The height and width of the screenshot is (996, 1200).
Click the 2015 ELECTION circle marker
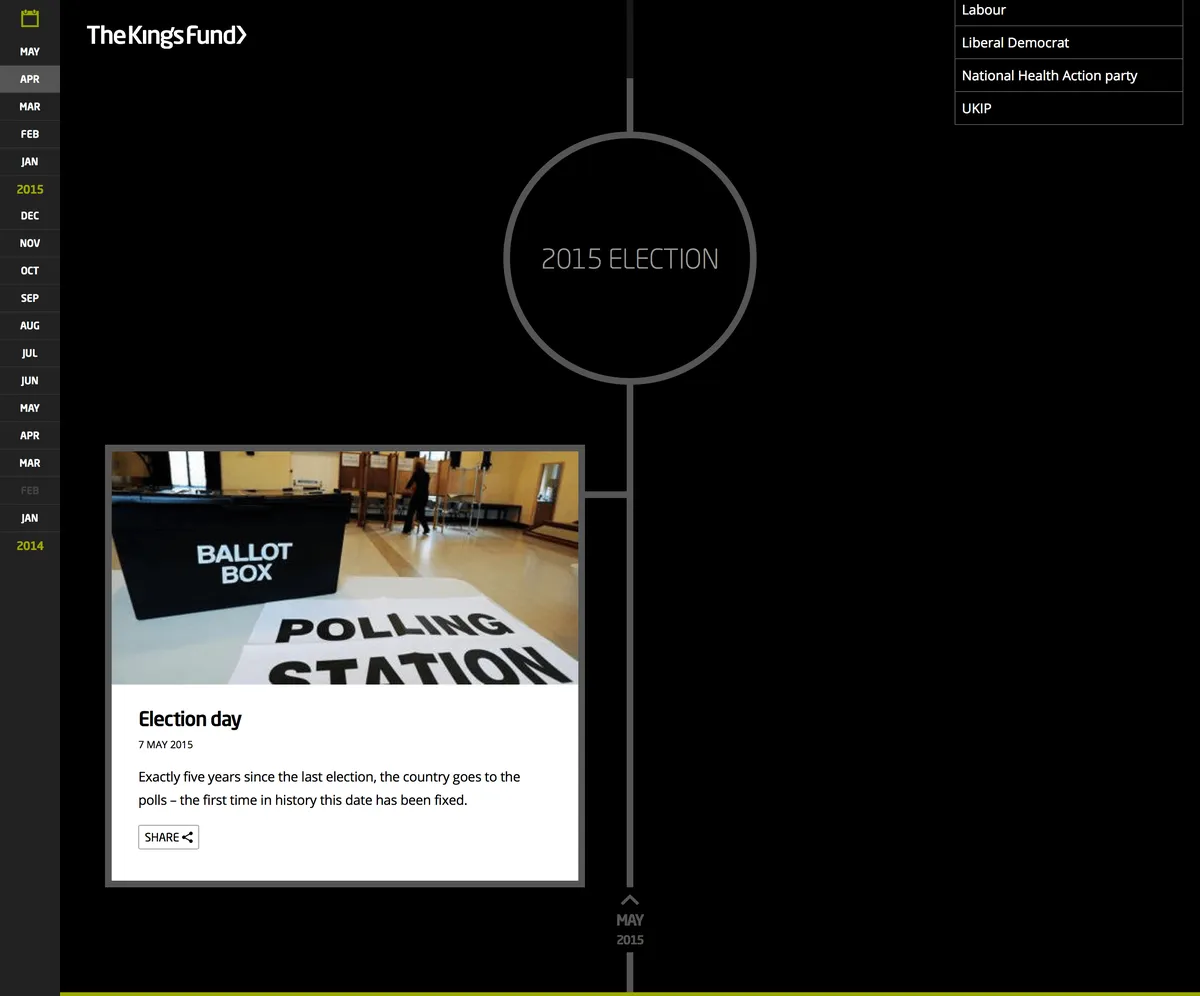[x=630, y=259]
